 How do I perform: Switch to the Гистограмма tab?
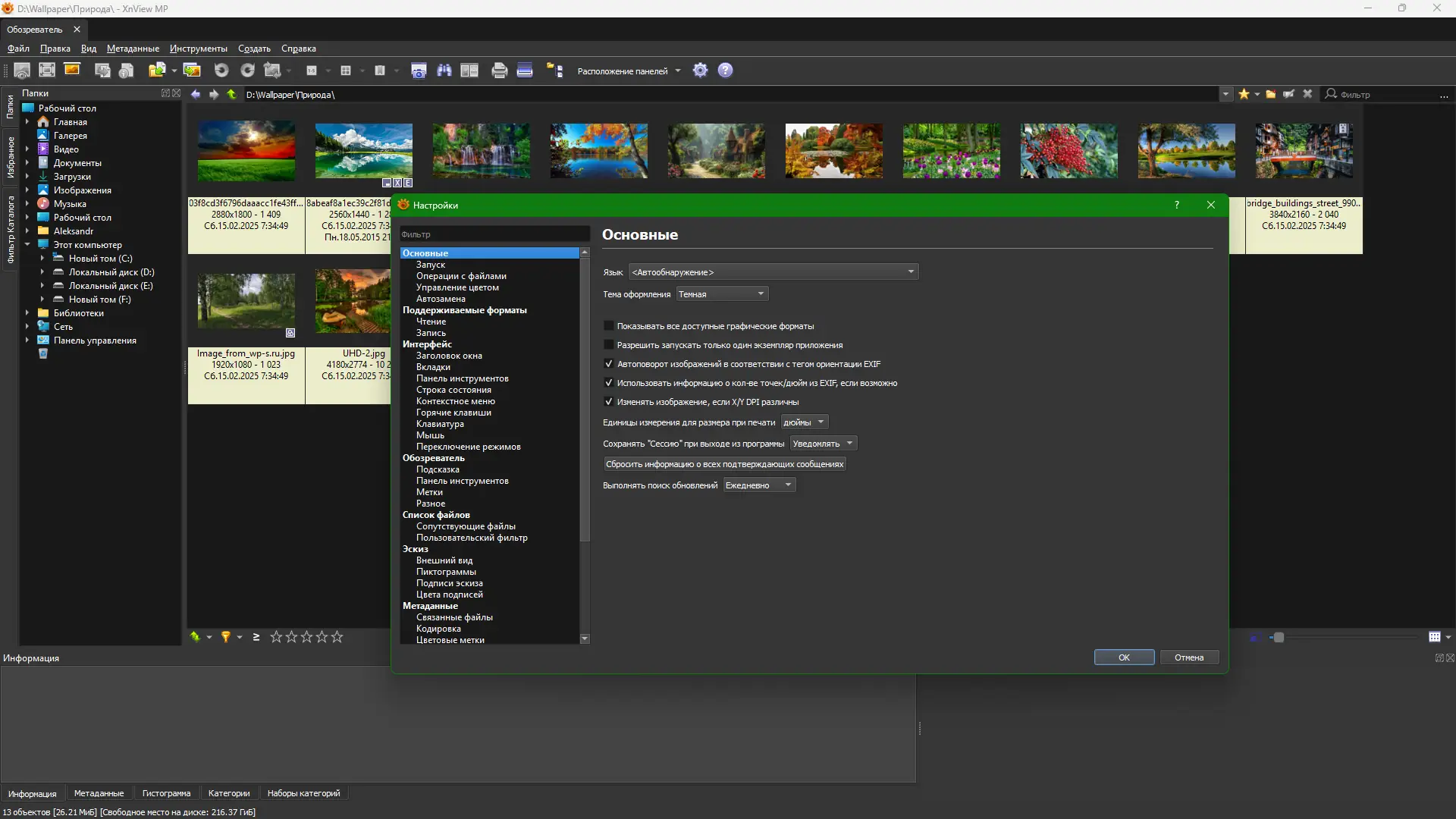click(166, 793)
